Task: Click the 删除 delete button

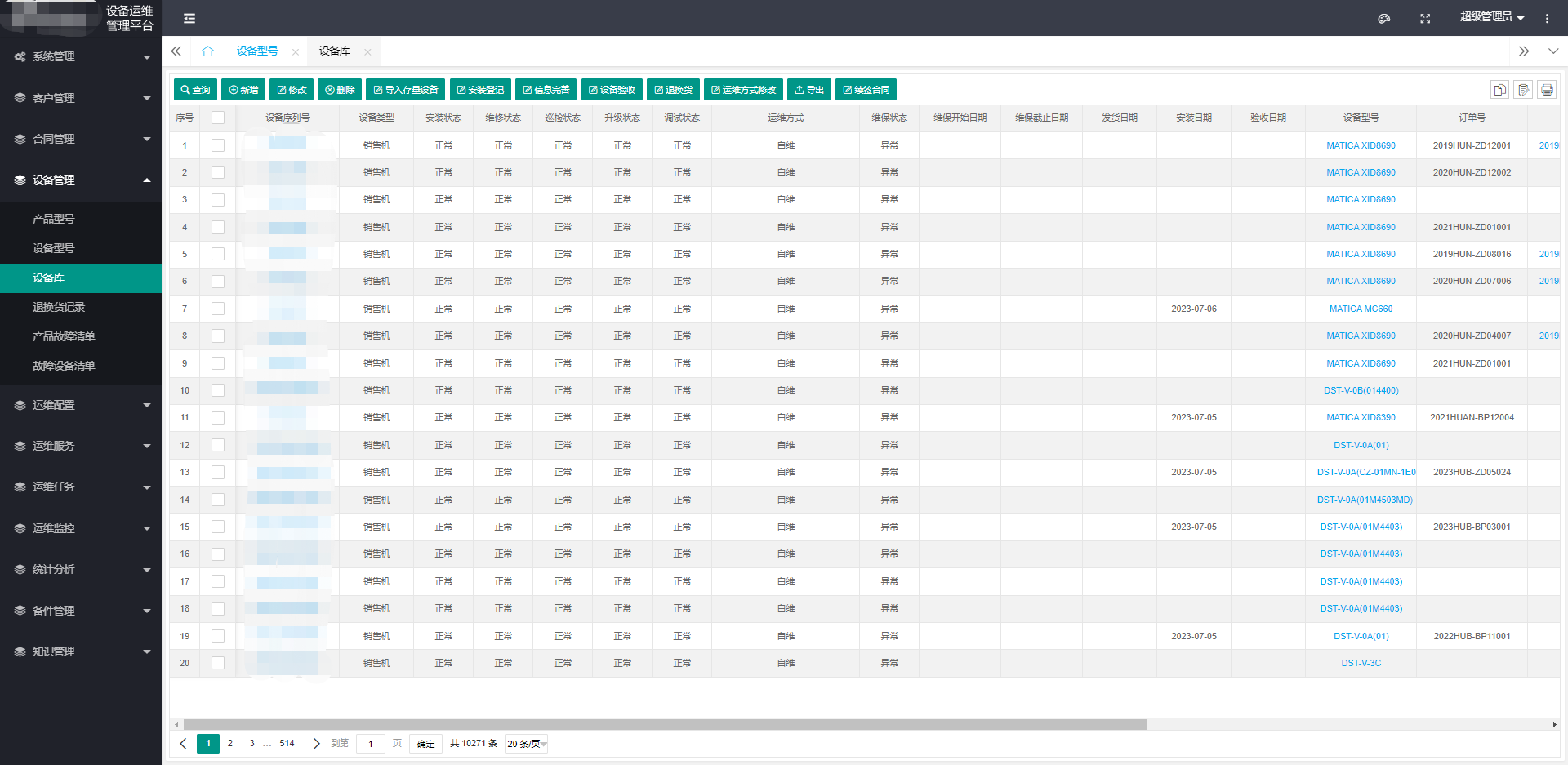Action: pos(340,89)
